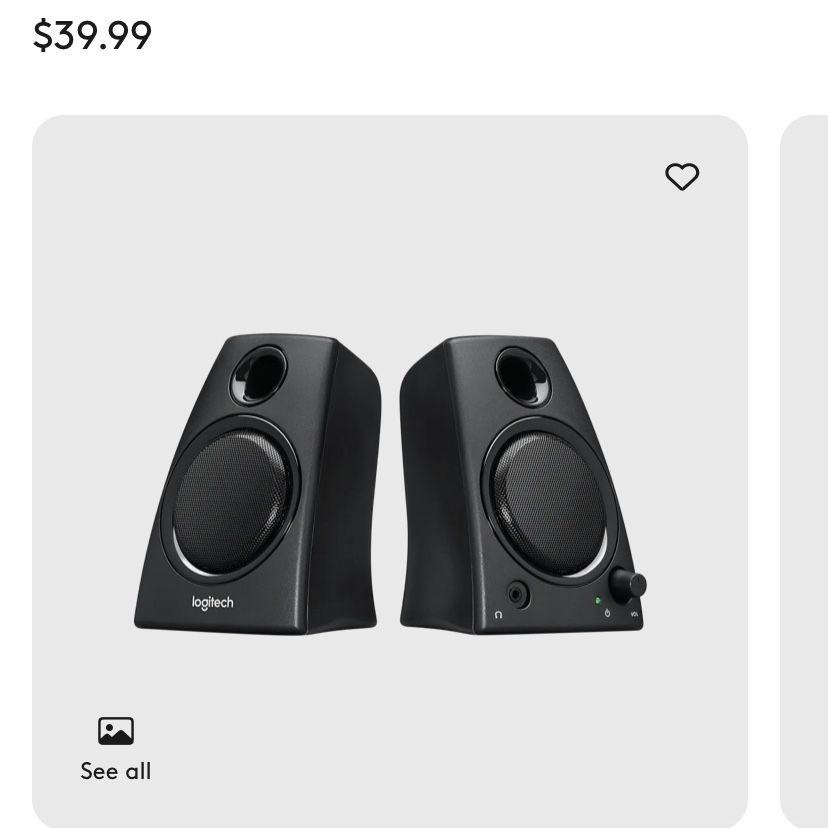The height and width of the screenshot is (828, 828).
Task: Open the image gallery picture icon
Action: coord(116,731)
